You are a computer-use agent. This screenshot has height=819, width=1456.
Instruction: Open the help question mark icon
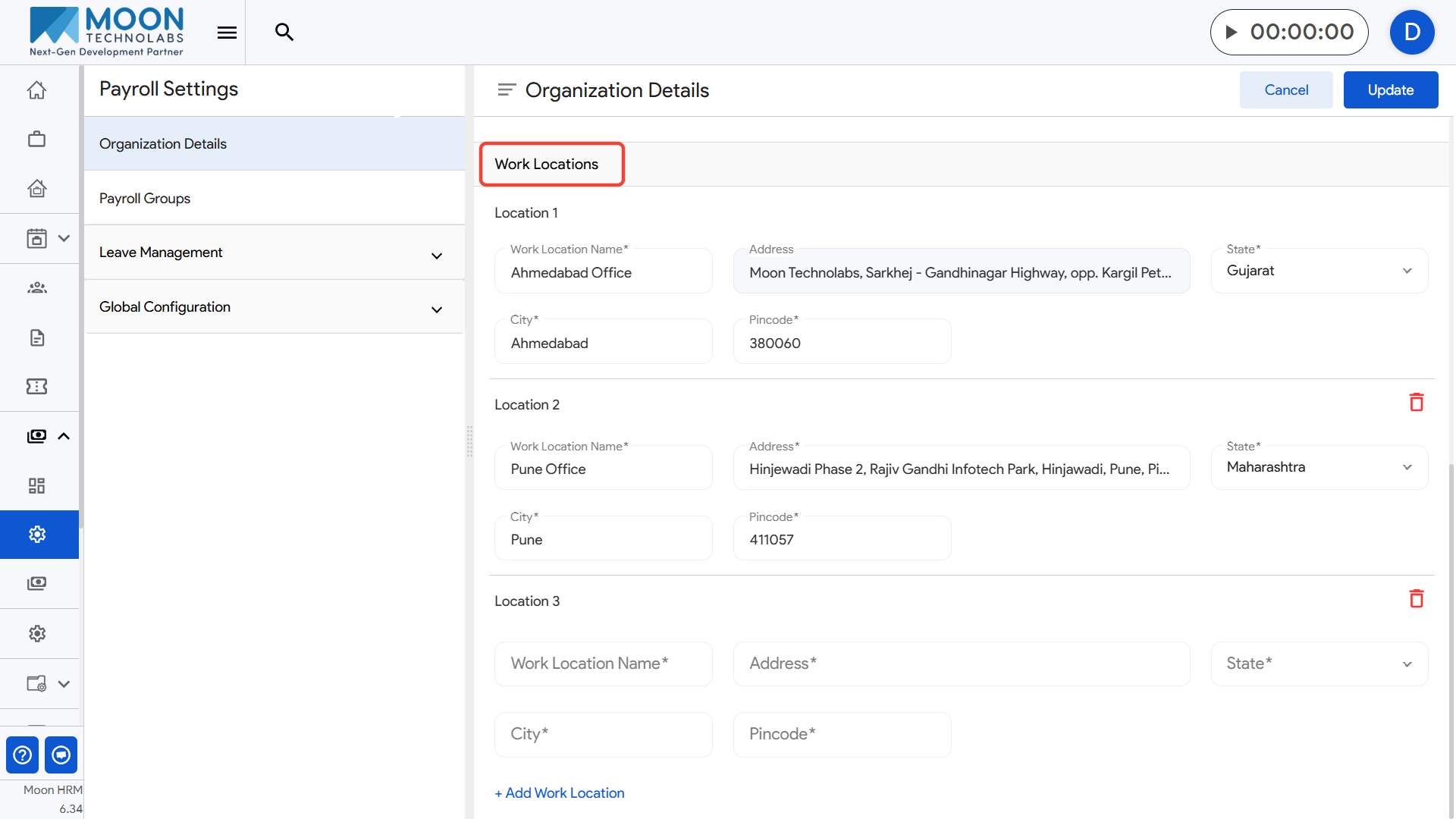click(23, 755)
